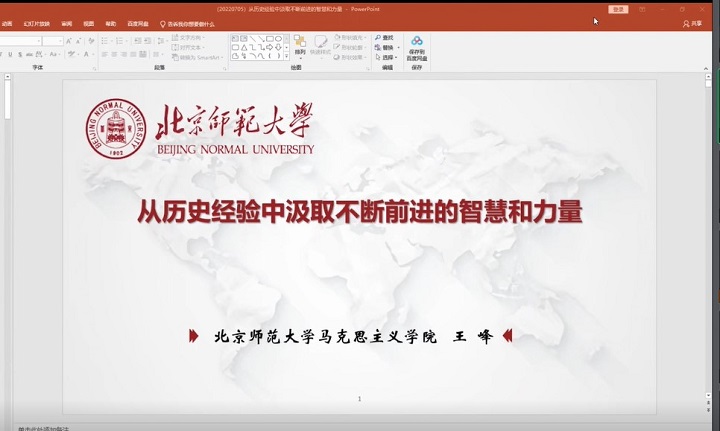
Task: Open the 选择 (Select) dropdown
Action: click(388, 56)
